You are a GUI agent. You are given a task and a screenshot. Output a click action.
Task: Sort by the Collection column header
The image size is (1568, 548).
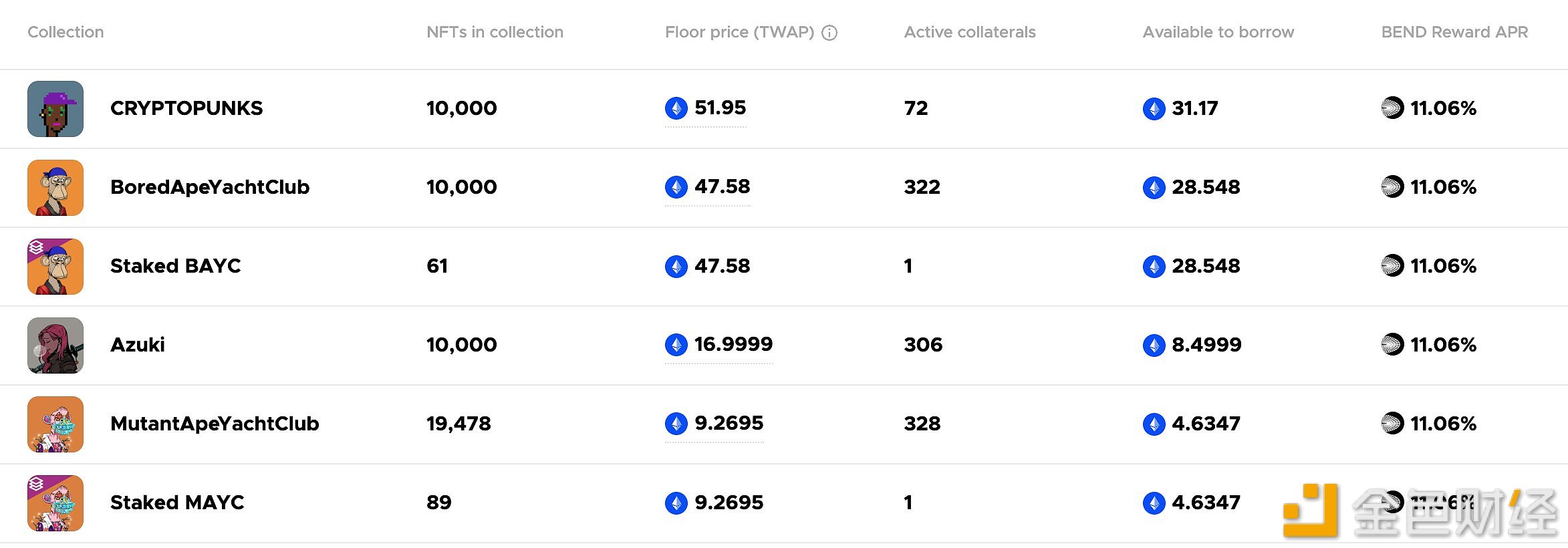coord(66,32)
